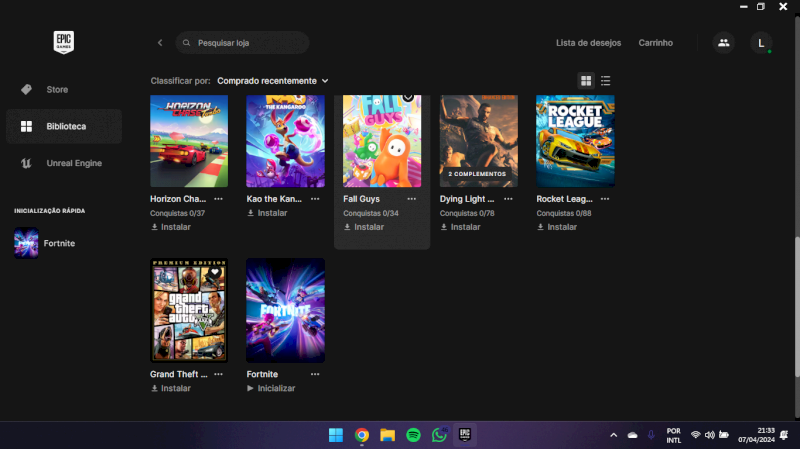The height and width of the screenshot is (449, 800).
Task: Switch to grid view
Action: (586, 80)
